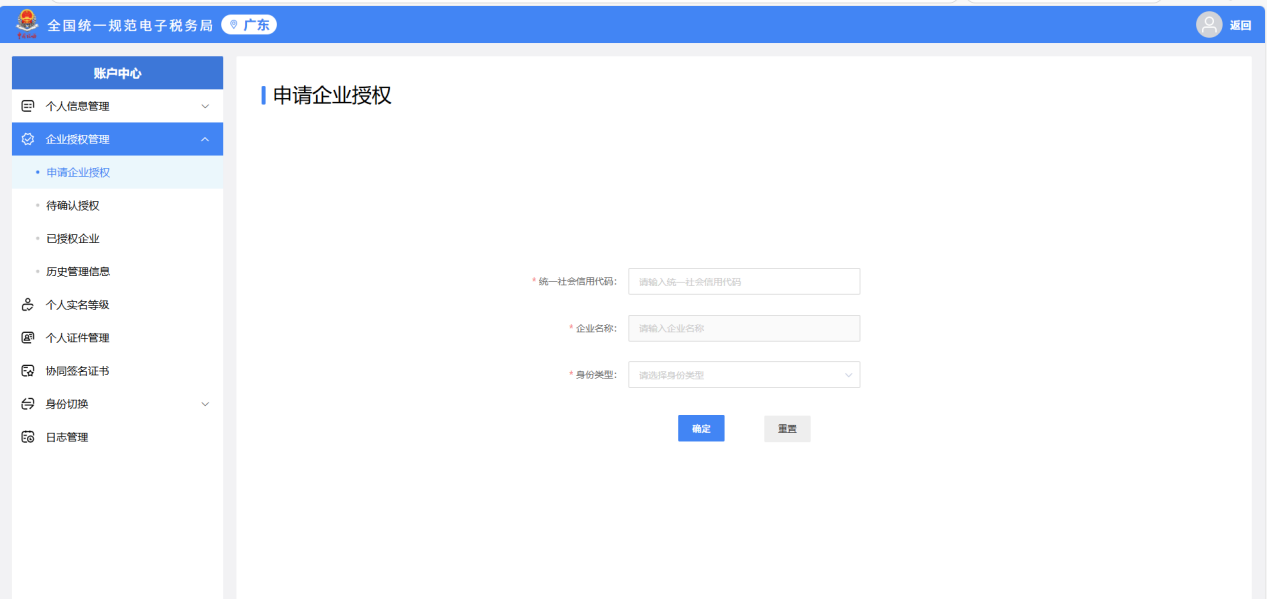The width and height of the screenshot is (1267, 599).
Task: Click the tax bureau emblem logo
Action: [26, 25]
